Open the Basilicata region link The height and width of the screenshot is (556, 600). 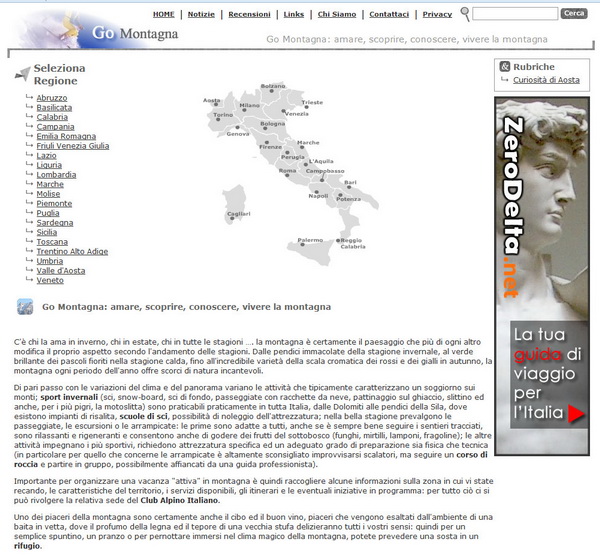[x=54, y=108]
